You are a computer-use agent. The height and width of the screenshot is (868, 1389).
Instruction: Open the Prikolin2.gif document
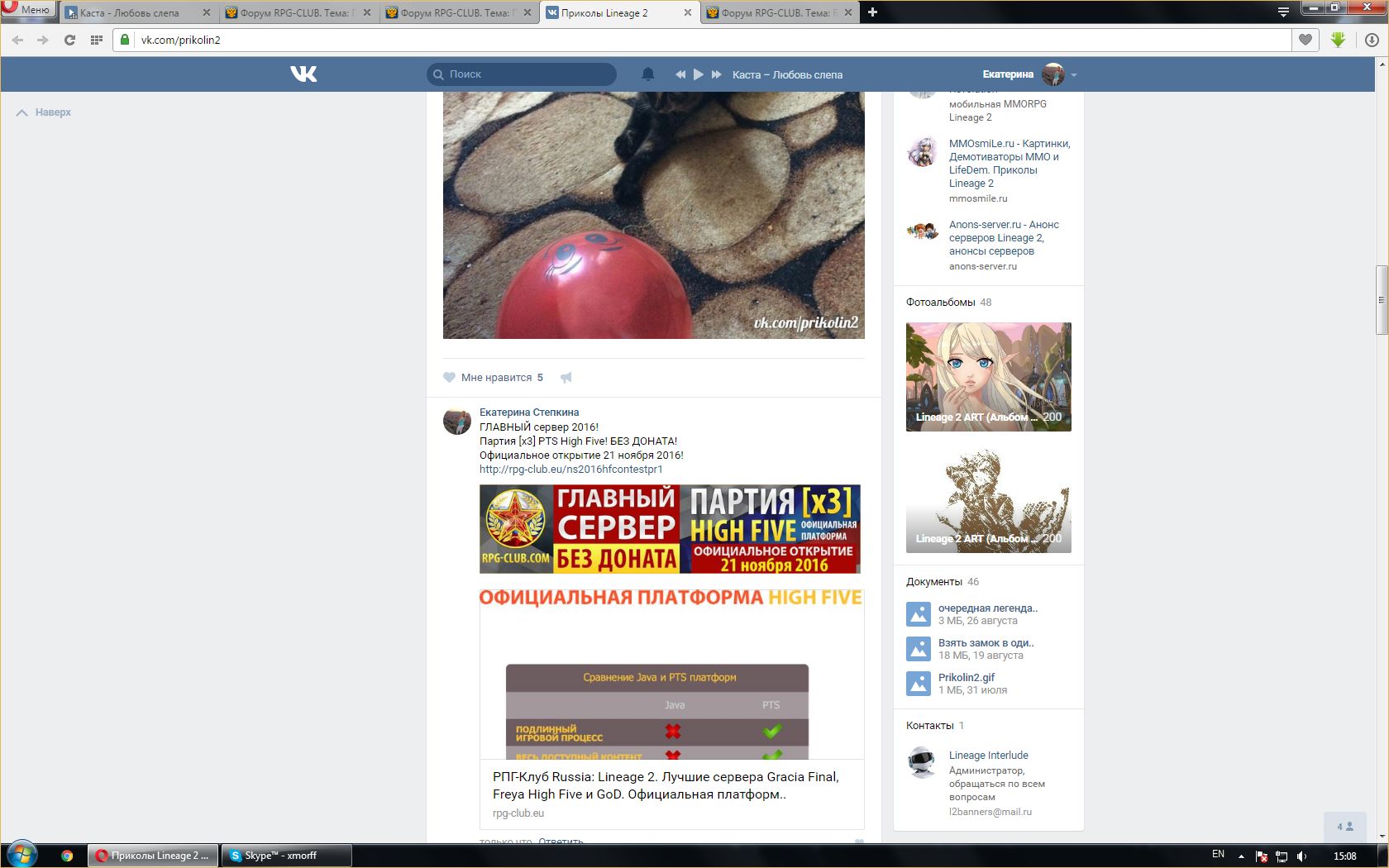pos(967,678)
